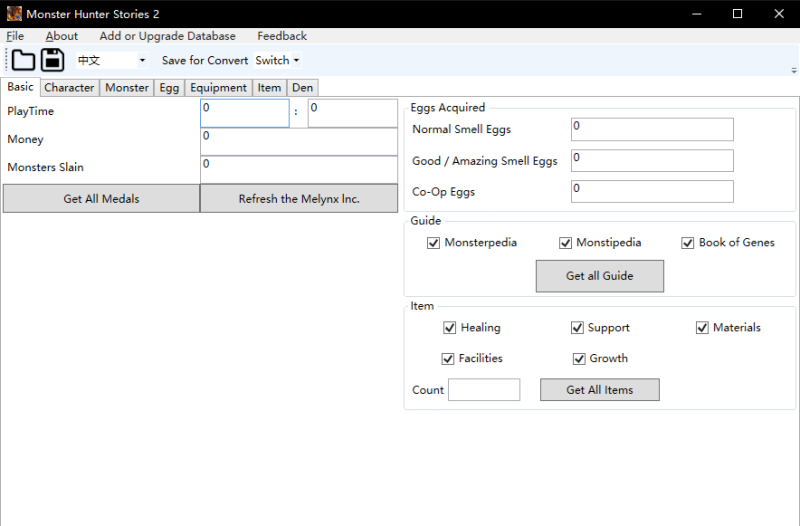
Task: Switch to the Egg tab
Action: point(169,88)
